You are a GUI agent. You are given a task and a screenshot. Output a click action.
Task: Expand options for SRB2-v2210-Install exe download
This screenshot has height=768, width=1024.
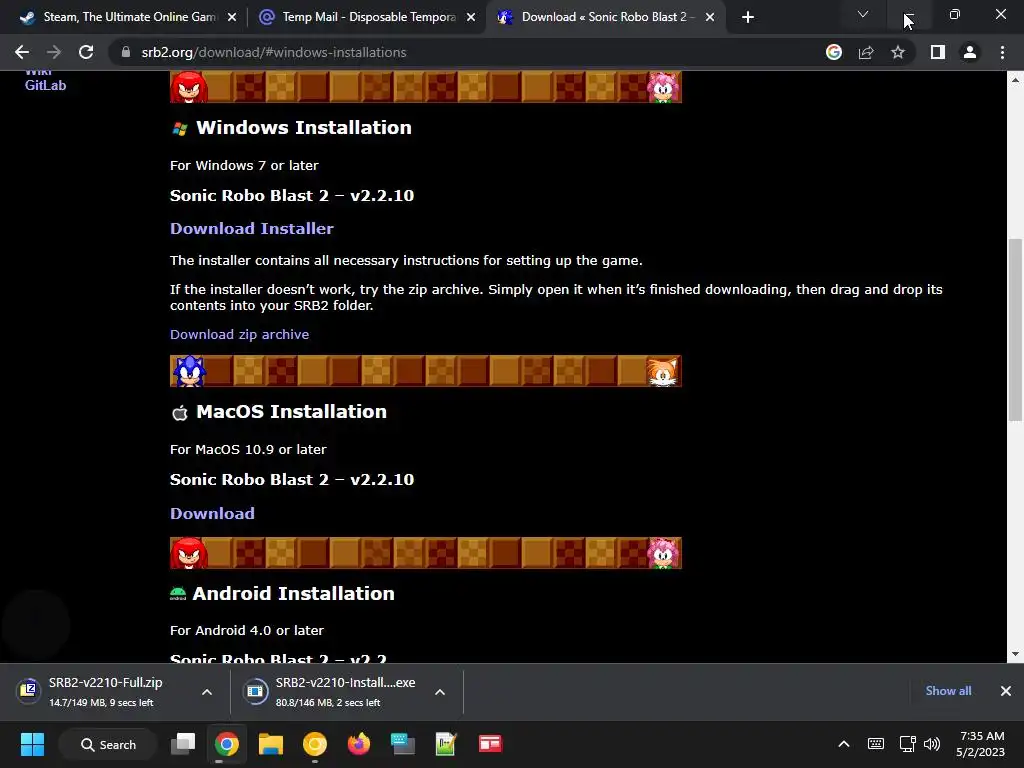tap(440, 692)
